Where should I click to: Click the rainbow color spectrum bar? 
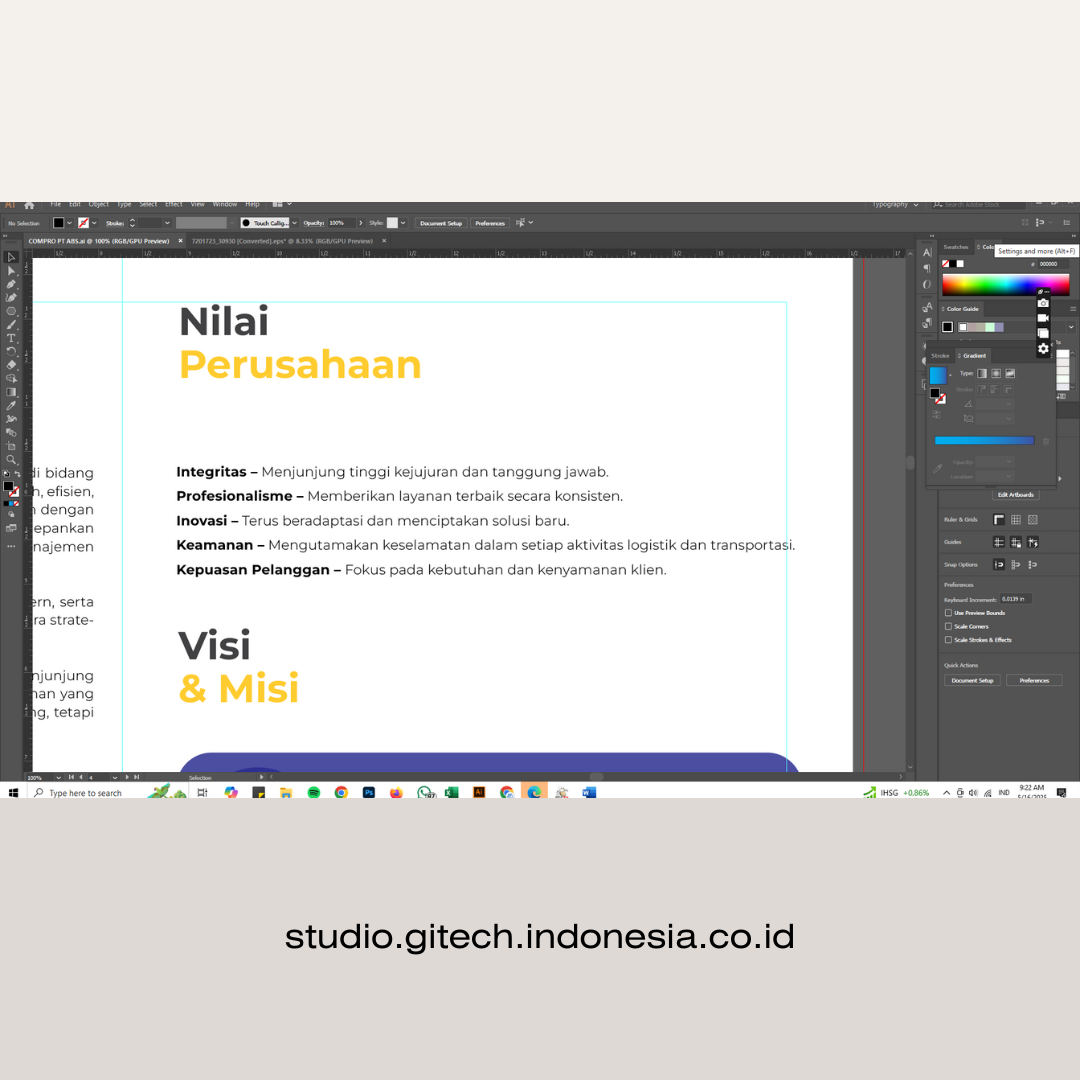(992, 284)
